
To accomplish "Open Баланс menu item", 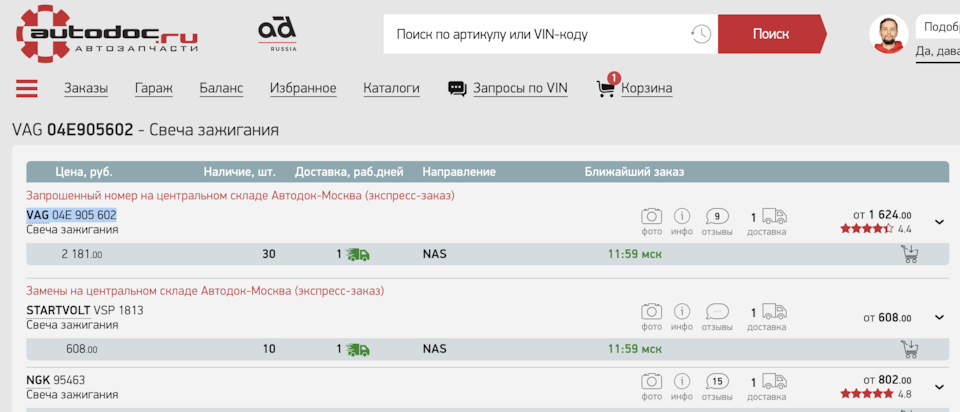I will pyautogui.click(x=221, y=88).
